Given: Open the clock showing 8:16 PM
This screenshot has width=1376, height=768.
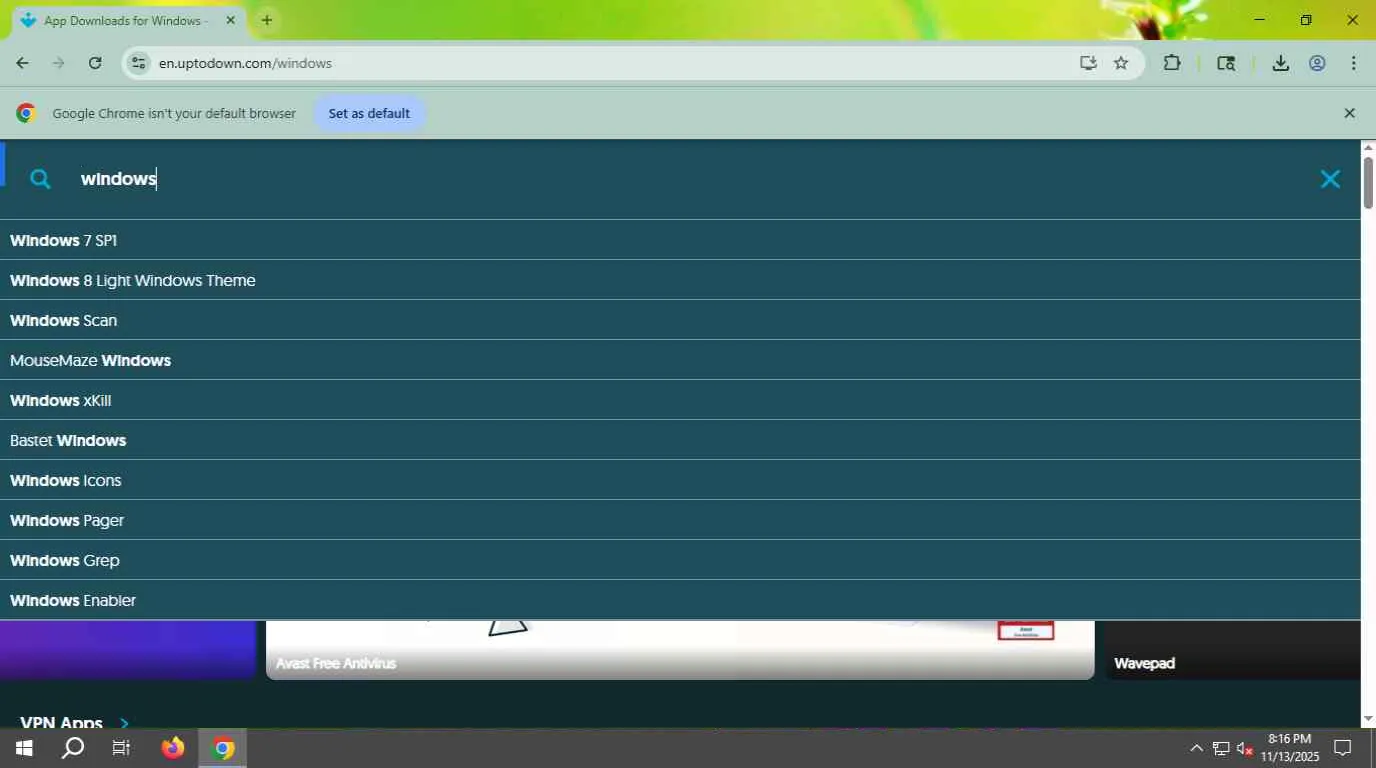Looking at the screenshot, I should coord(1289,748).
